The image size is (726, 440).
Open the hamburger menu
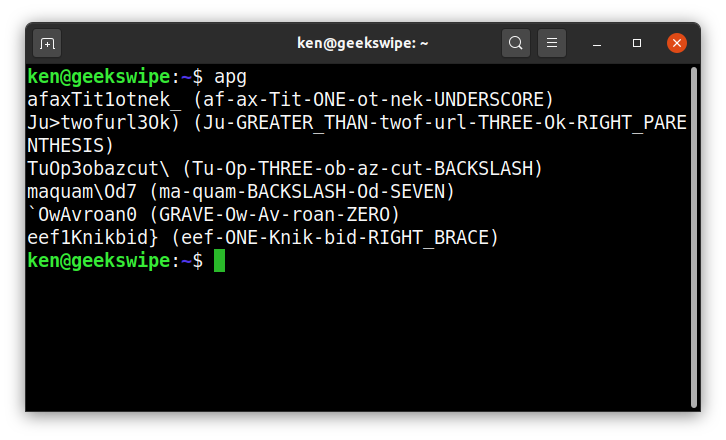click(551, 43)
